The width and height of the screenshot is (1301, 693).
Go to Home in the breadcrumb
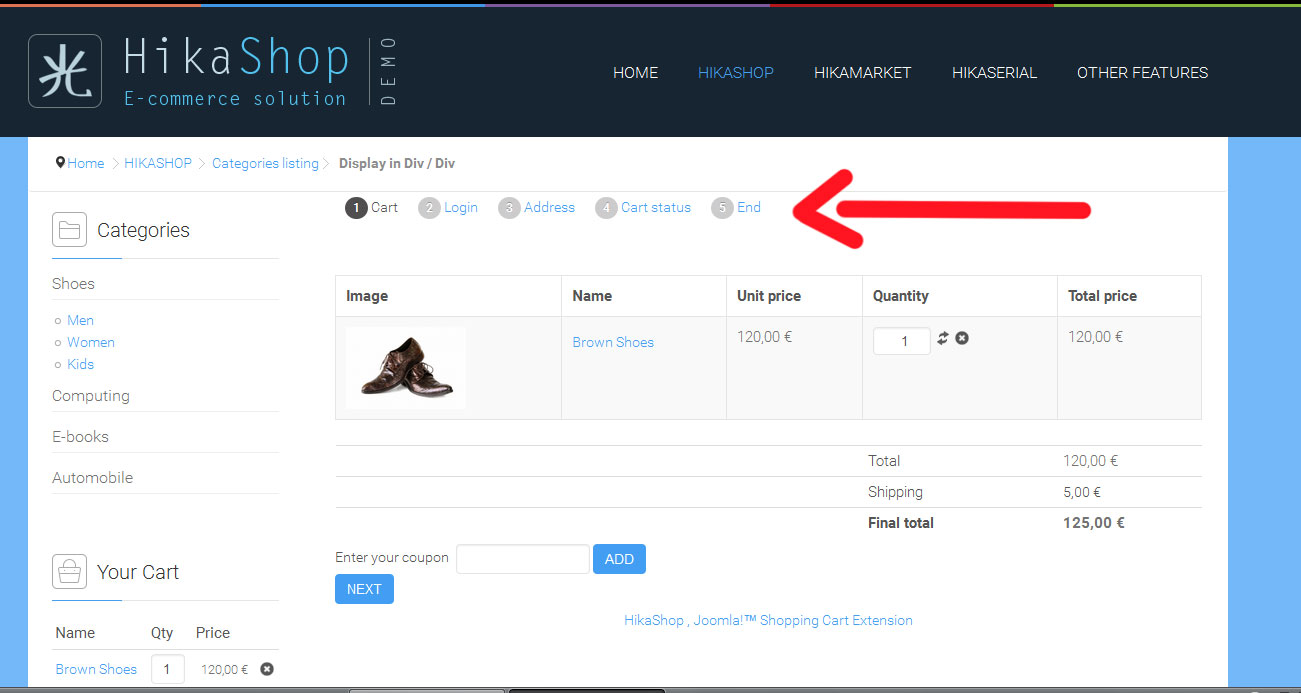click(86, 163)
